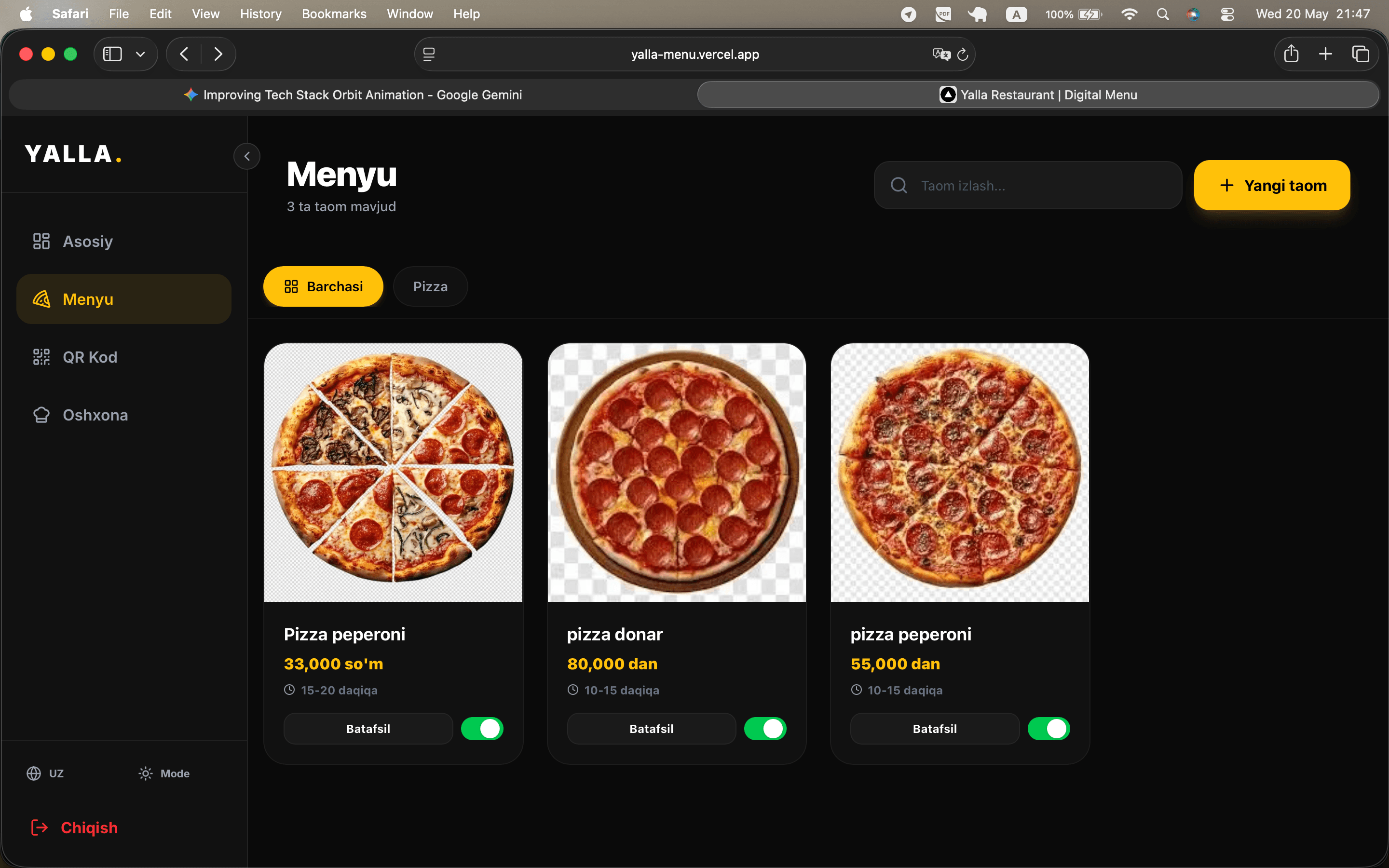Viewport: 1389px width, 868px height.
Task: Go forward with Safari's forward arrow
Action: 218,54
